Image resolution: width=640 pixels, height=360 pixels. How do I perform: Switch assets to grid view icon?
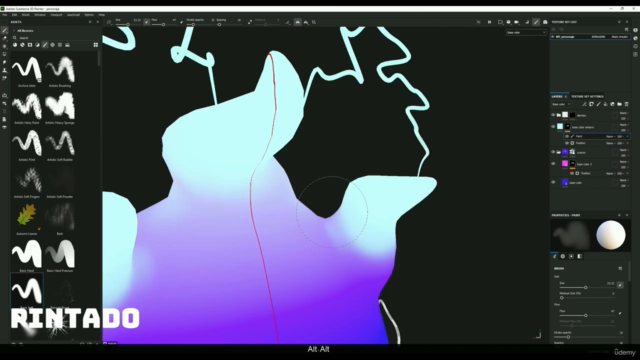(x=96, y=45)
